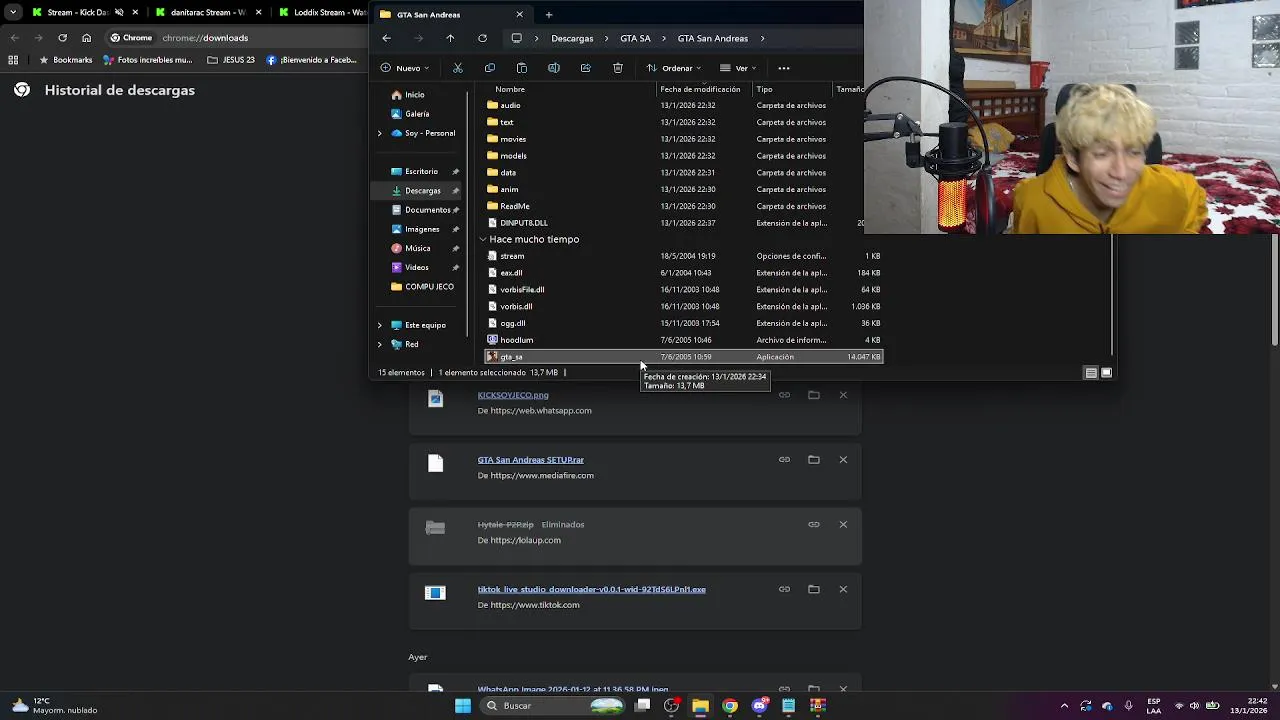The height and width of the screenshot is (720, 1280).
Task: Unmute the Stream - Kick Dashboard tab
Action: coord(119,13)
